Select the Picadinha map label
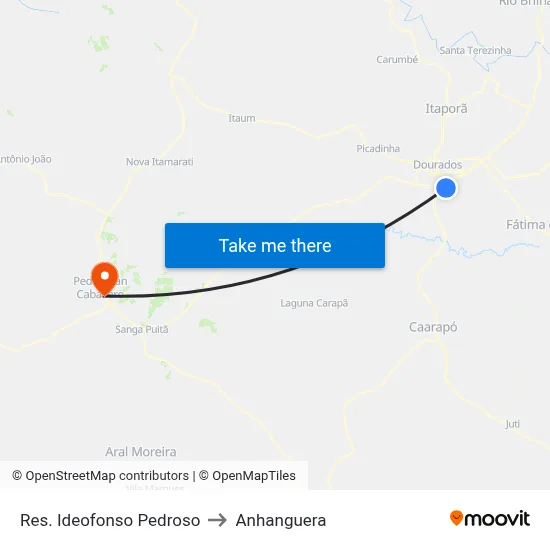550x550 pixels. coord(378,149)
